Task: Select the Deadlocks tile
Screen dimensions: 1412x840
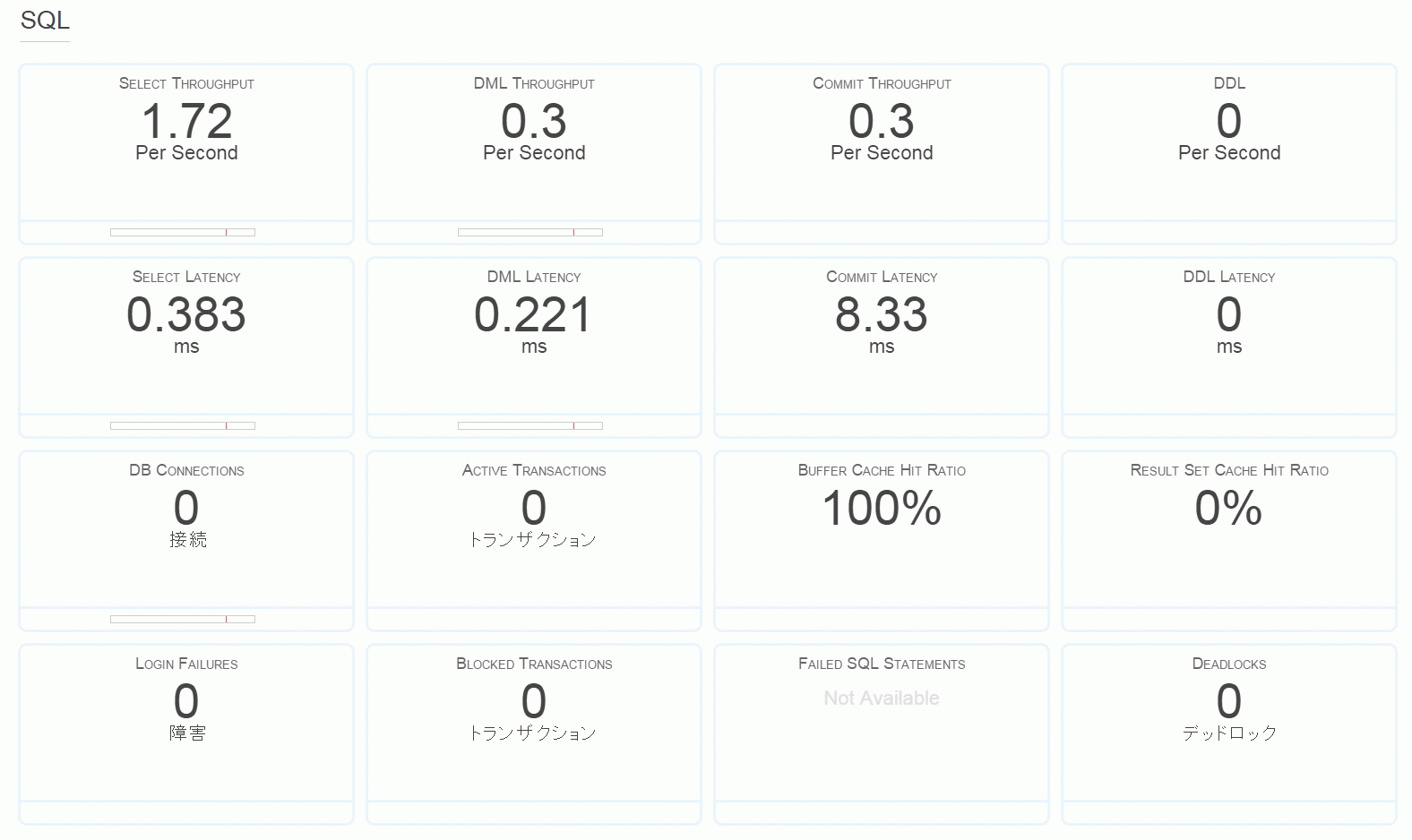Action: click(1229, 733)
